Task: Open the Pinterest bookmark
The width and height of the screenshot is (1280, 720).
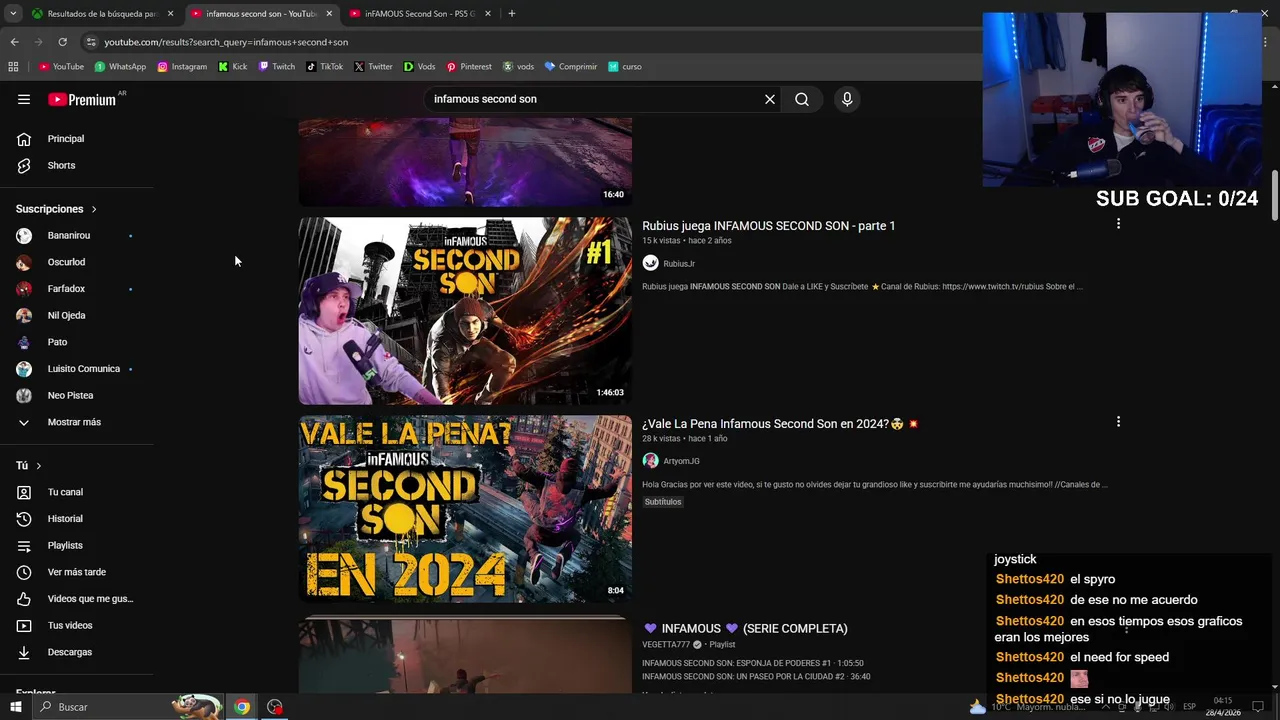Action: click(469, 67)
